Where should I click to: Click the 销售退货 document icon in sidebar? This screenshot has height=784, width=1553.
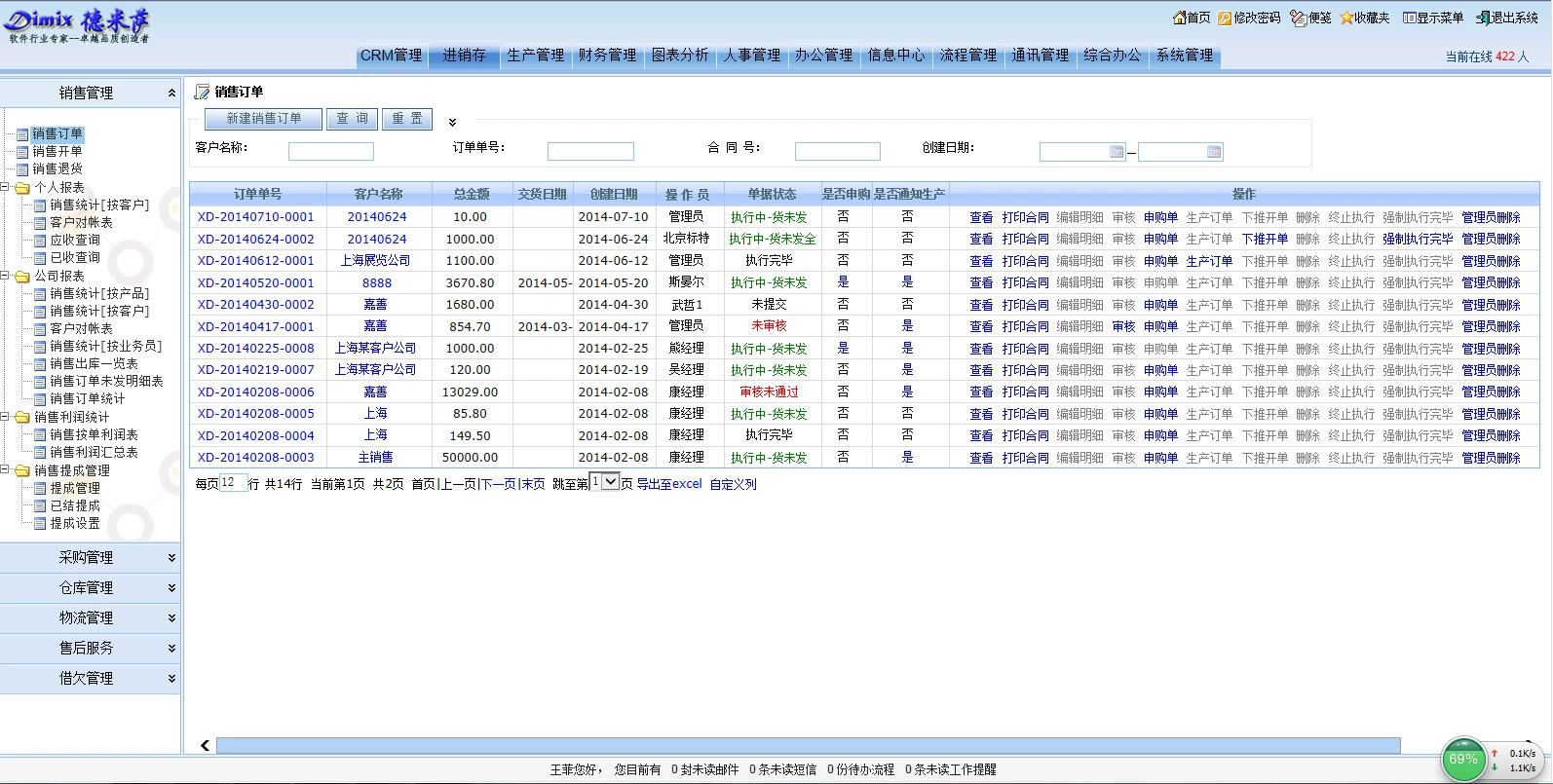pyautogui.click(x=22, y=169)
